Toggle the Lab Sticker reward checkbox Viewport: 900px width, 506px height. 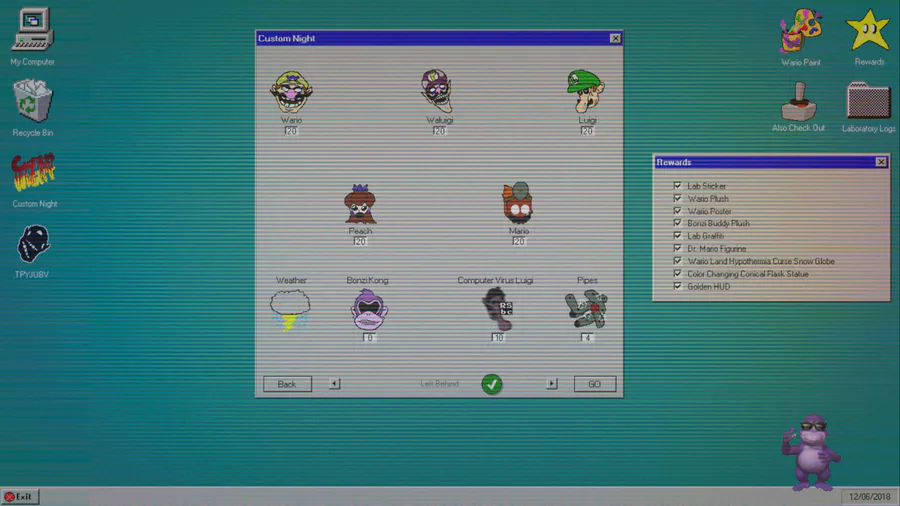click(x=677, y=185)
